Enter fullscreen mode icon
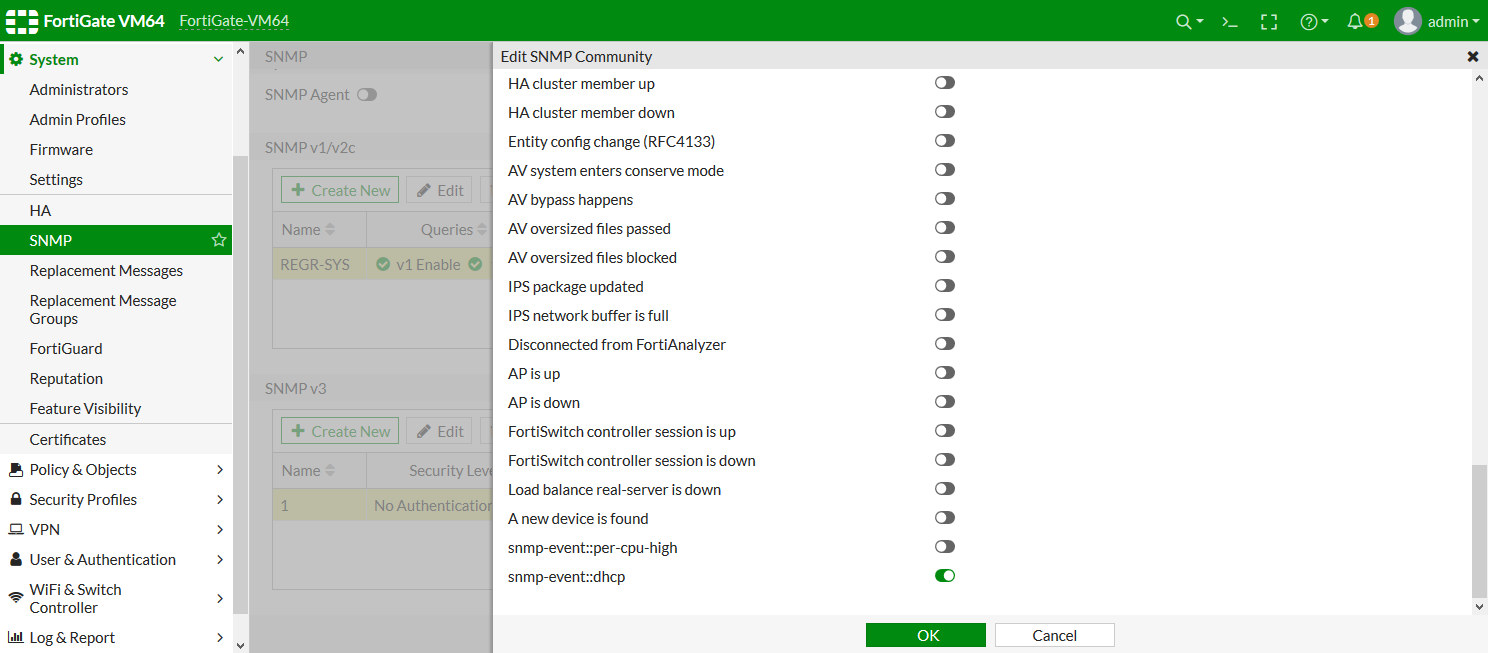 [1269, 21]
